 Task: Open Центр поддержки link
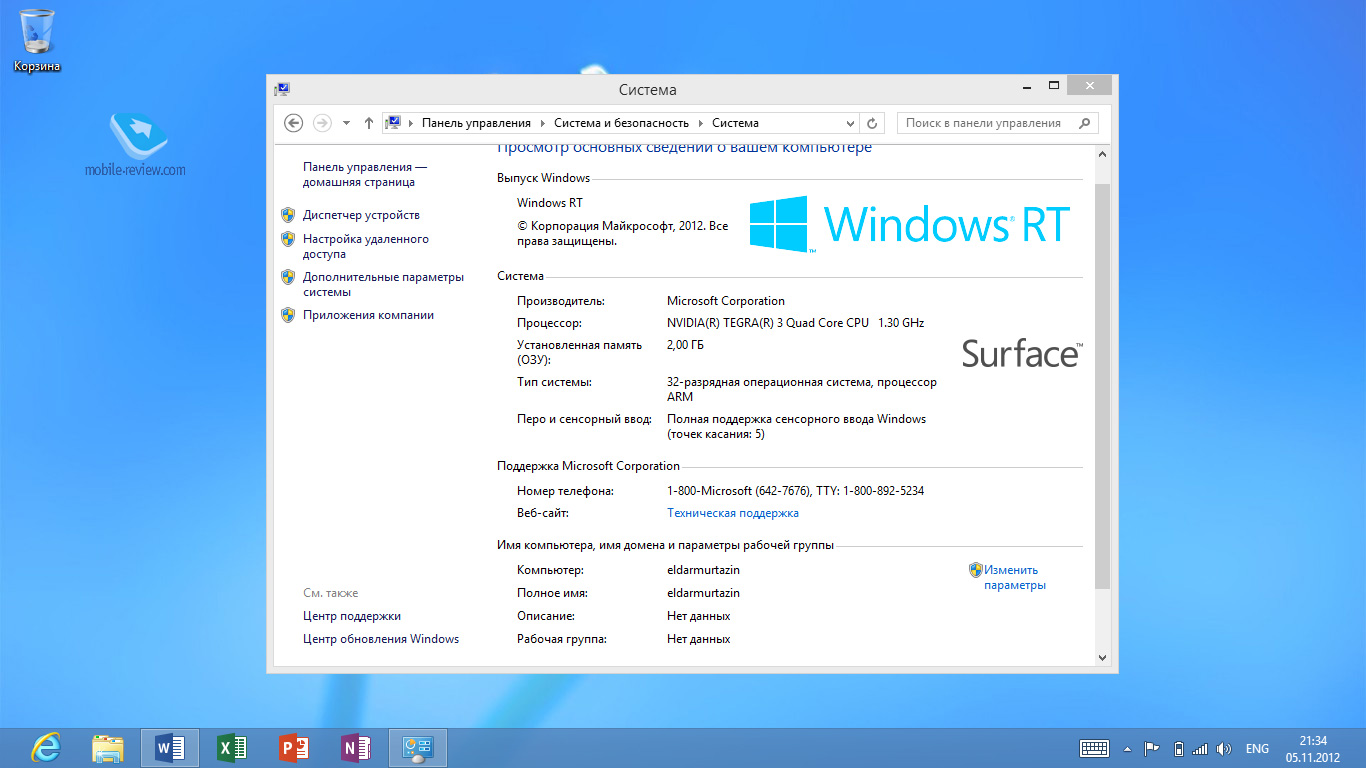tap(352, 616)
